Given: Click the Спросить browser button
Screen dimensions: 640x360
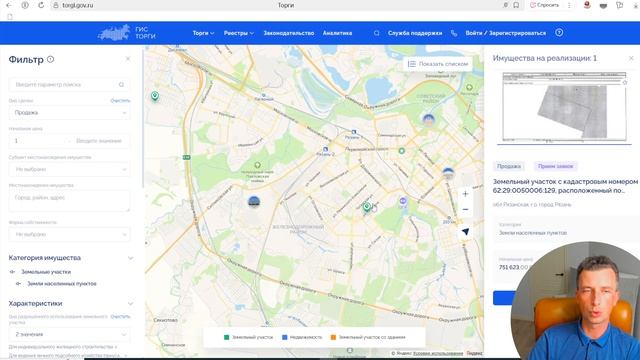Looking at the screenshot, I should coord(544,5).
